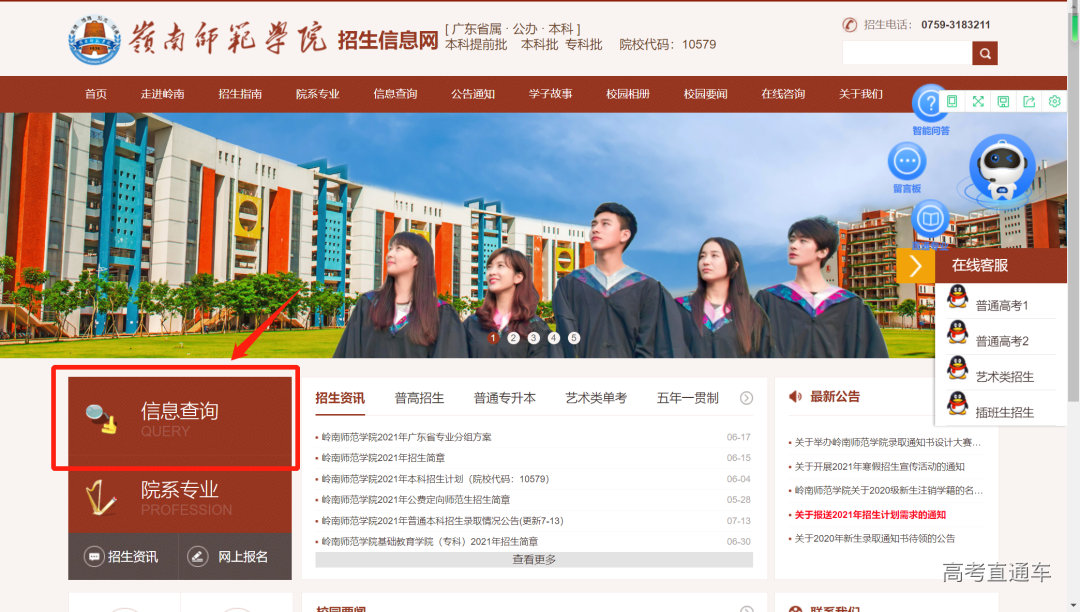
Task: Expand more tabs via circled arrow beside 五年一贯制
Action: 746,397
